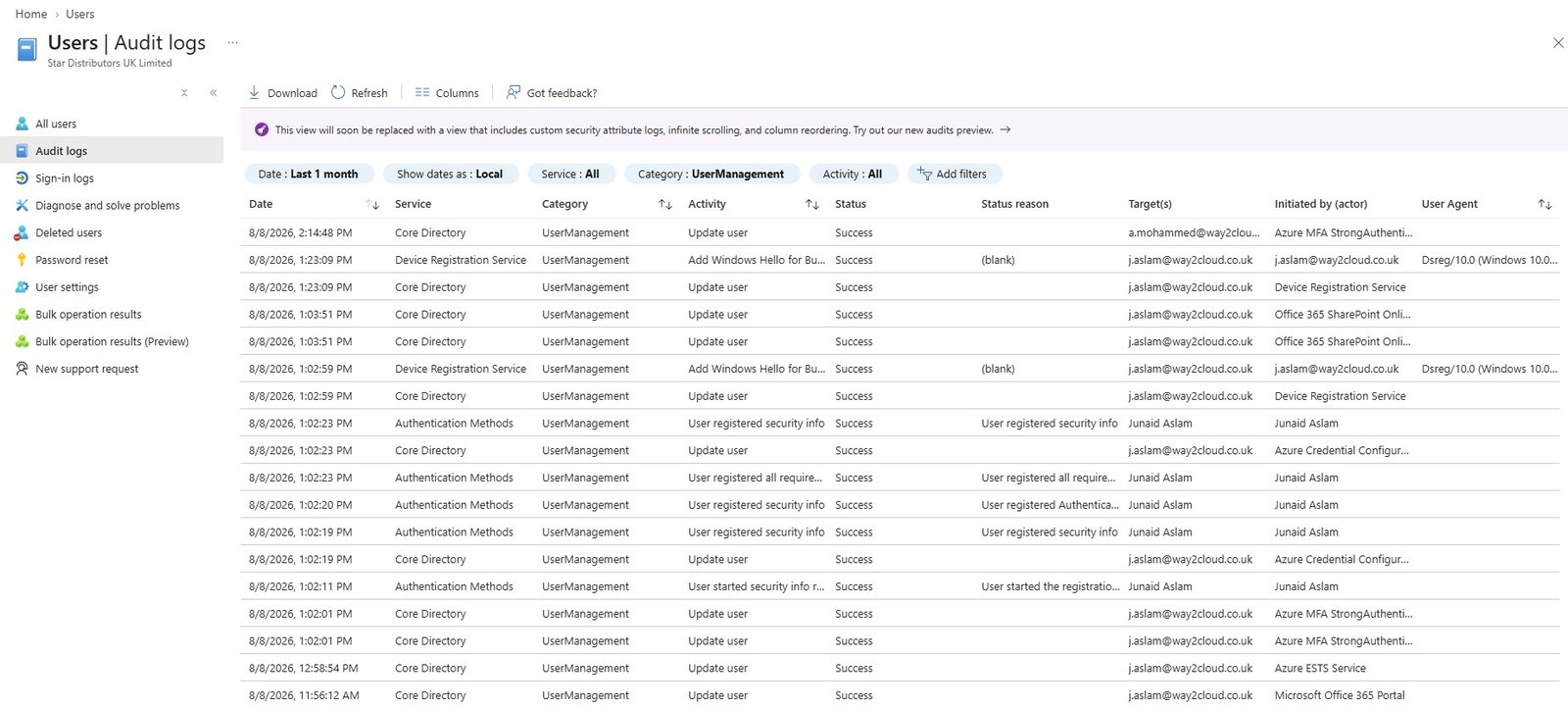Open User settings menu item
The image size is (1568, 707).
pos(67,287)
